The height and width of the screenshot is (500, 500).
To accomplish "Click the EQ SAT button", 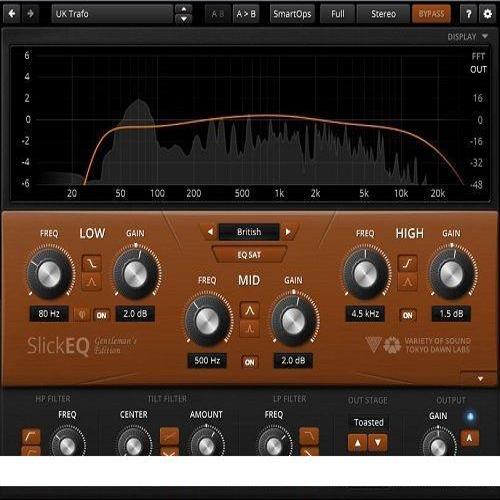I will pyautogui.click(x=249, y=255).
